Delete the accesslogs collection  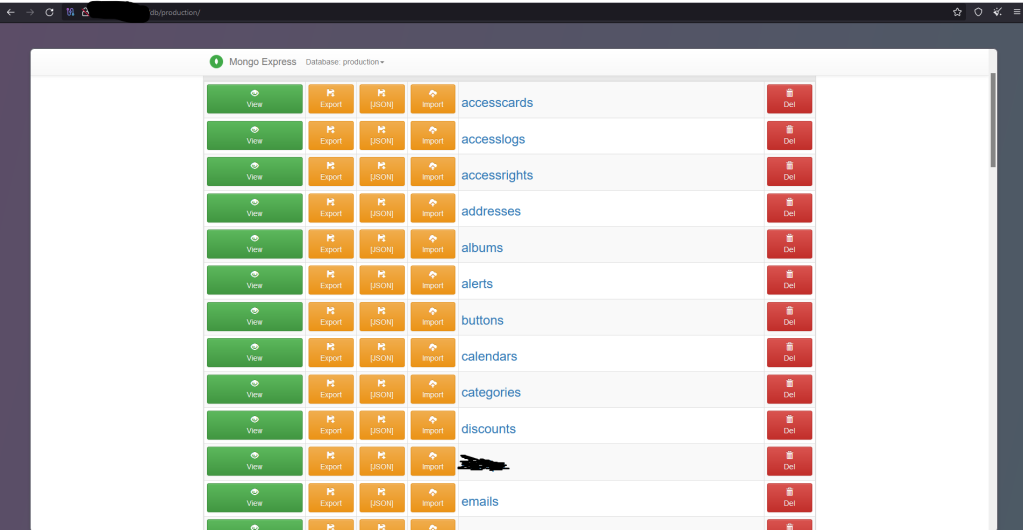(x=789, y=135)
